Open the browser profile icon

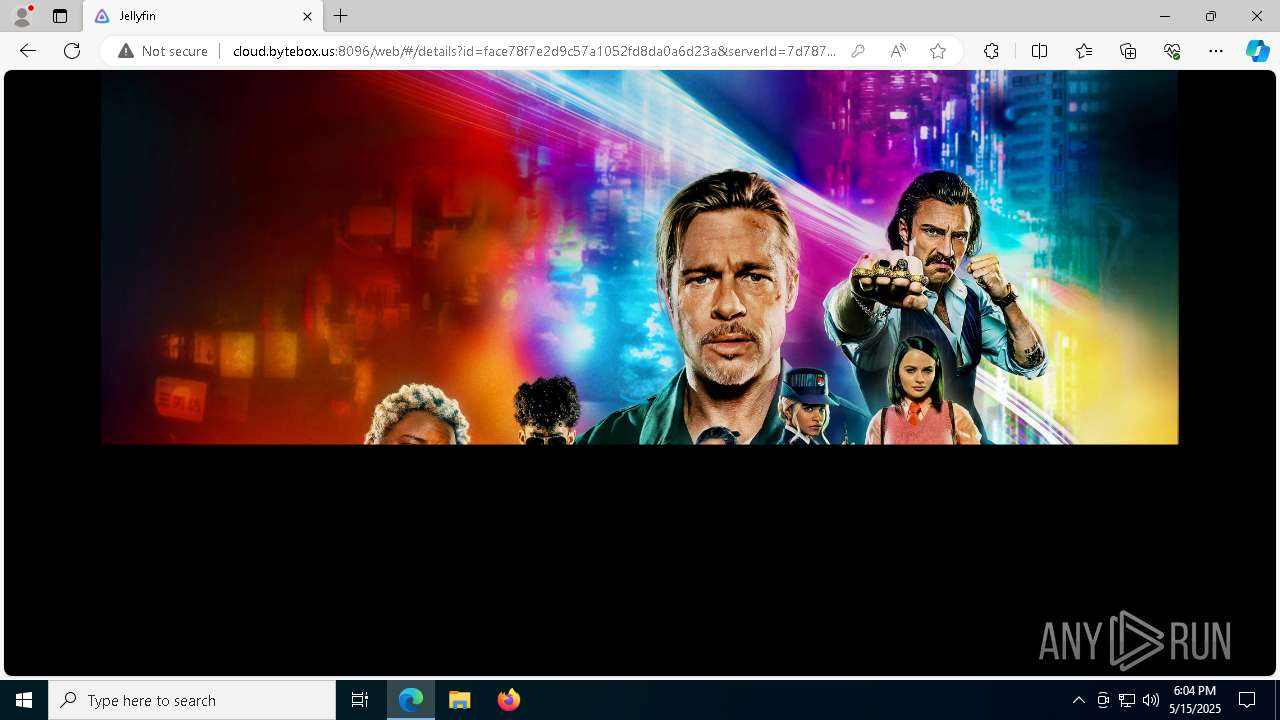click(x=22, y=16)
